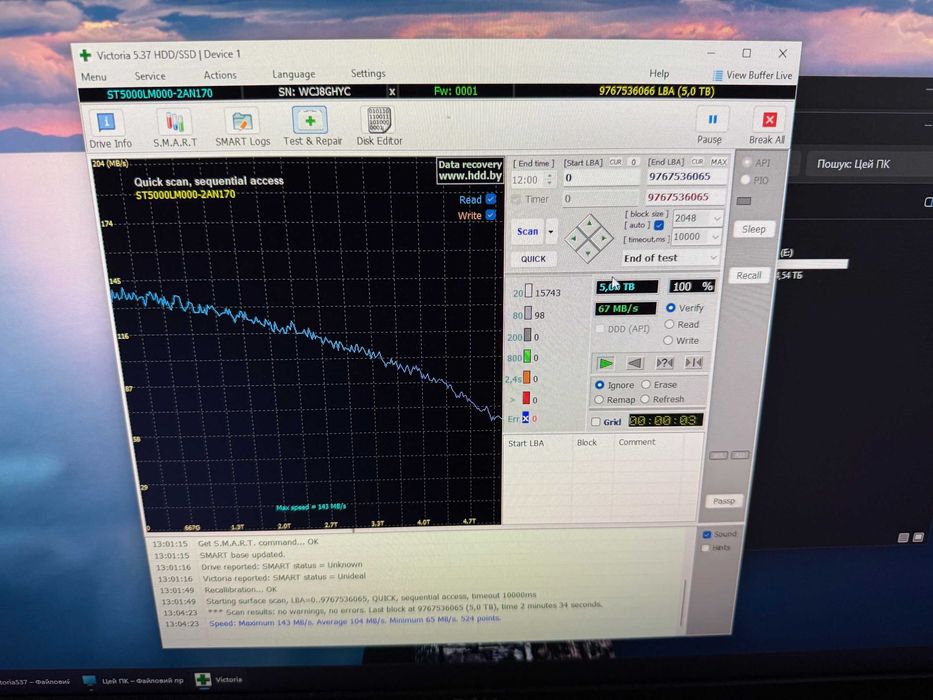Select the PIO mode radio button
Viewport: 933px width, 700px height.
(x=745, y=180)
